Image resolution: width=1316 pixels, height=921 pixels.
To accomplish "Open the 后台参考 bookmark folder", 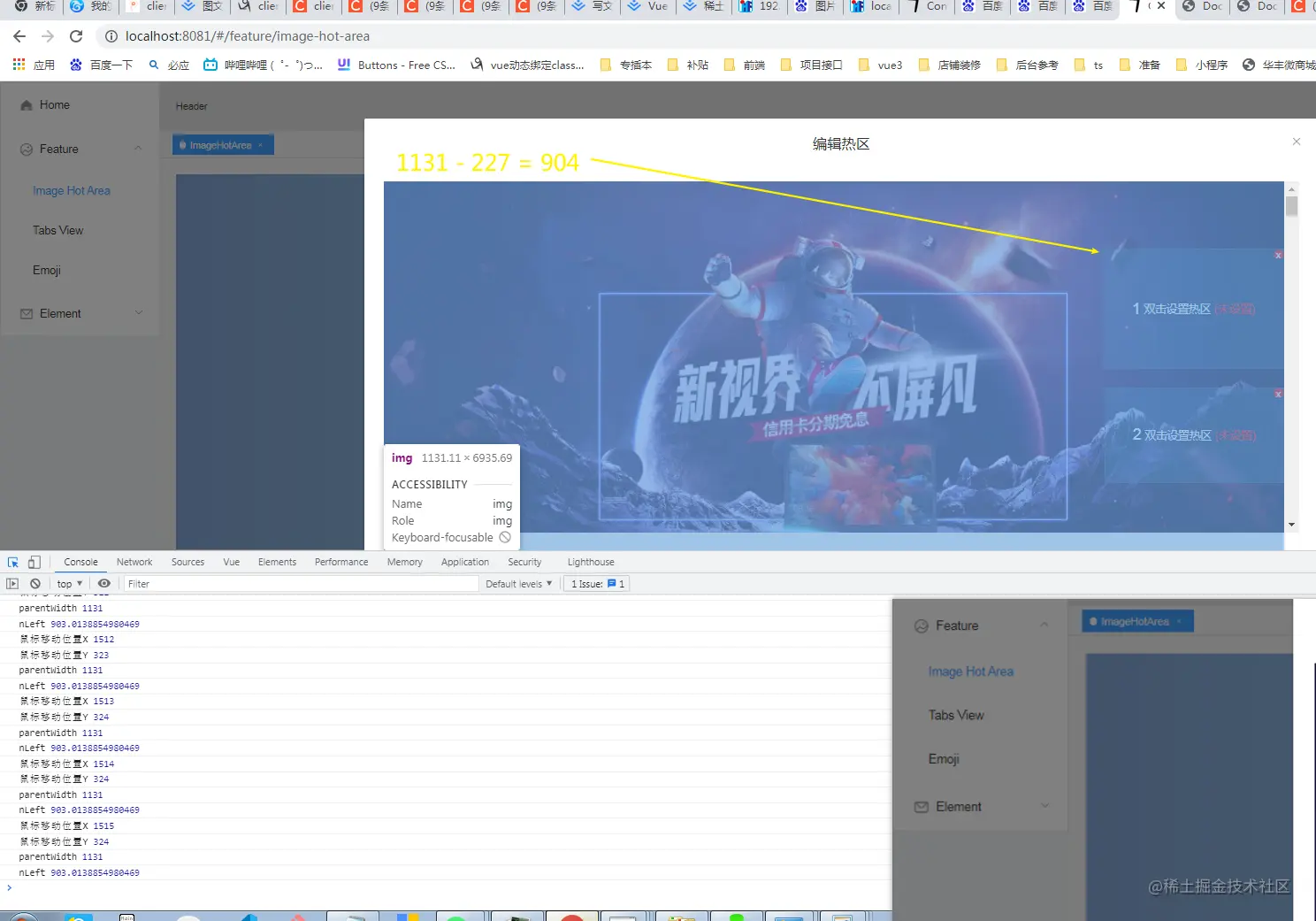I will pyautogui.click(x=1027, y=65).
